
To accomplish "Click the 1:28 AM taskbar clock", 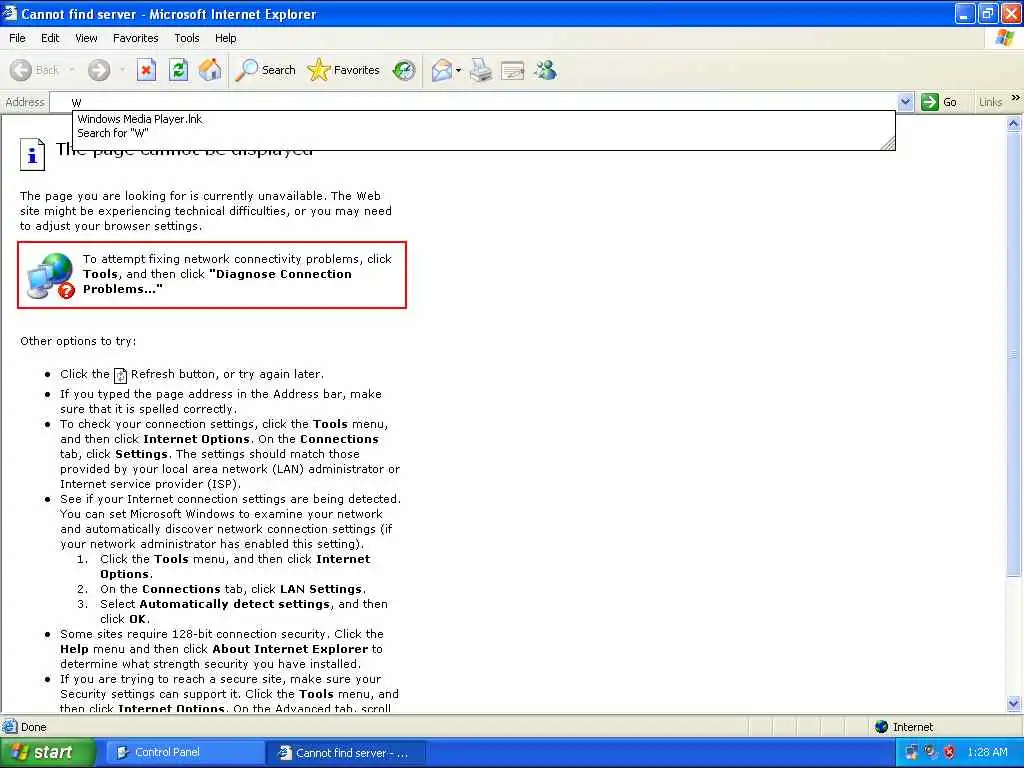I will click(x=987, y=752).
